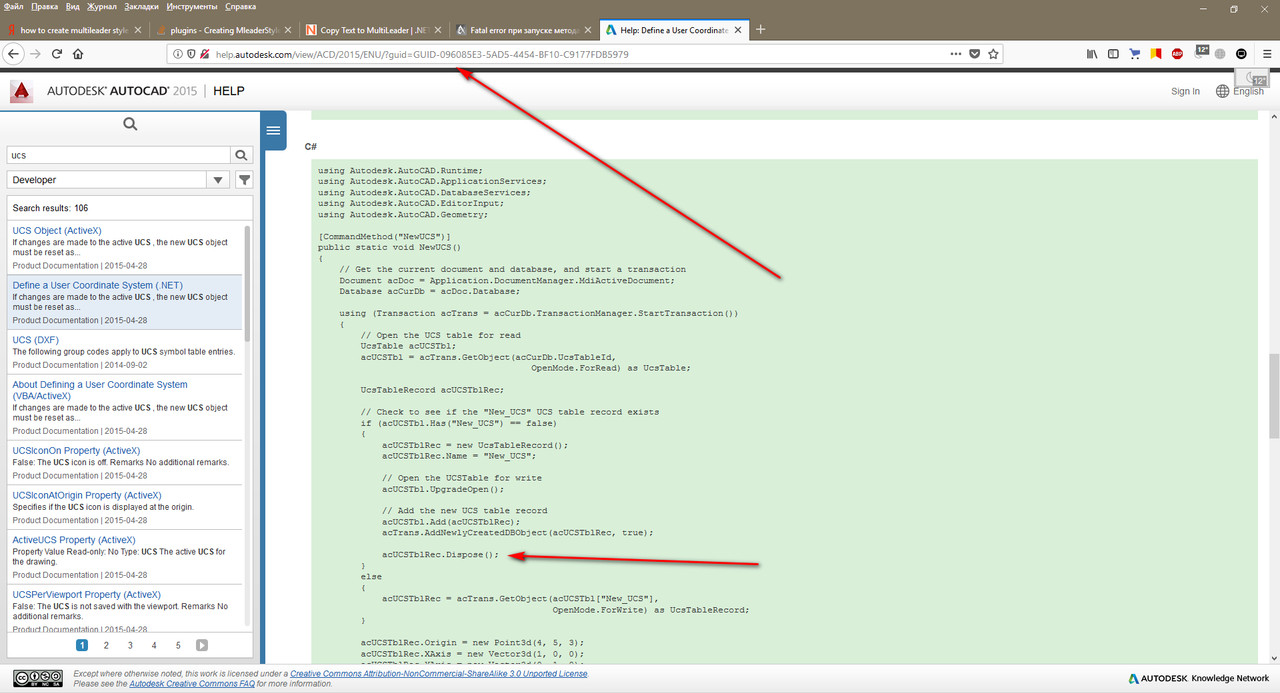Click the AutoCAD red logo
Screen dimensions: 1280x693
[x=21, y=92]
